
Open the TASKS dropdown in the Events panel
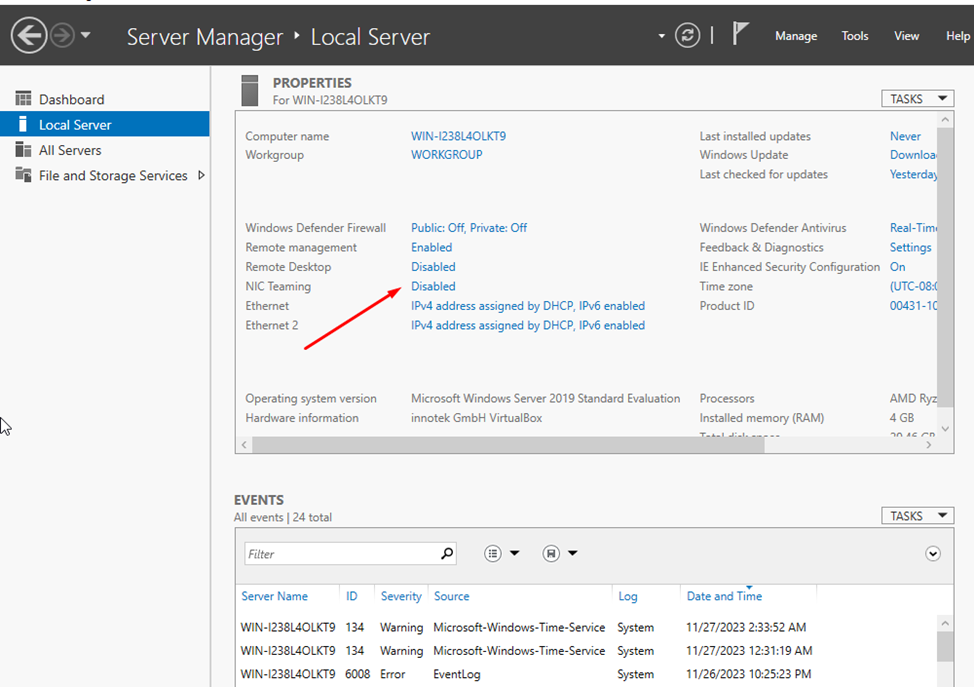[x=917, y=515]
